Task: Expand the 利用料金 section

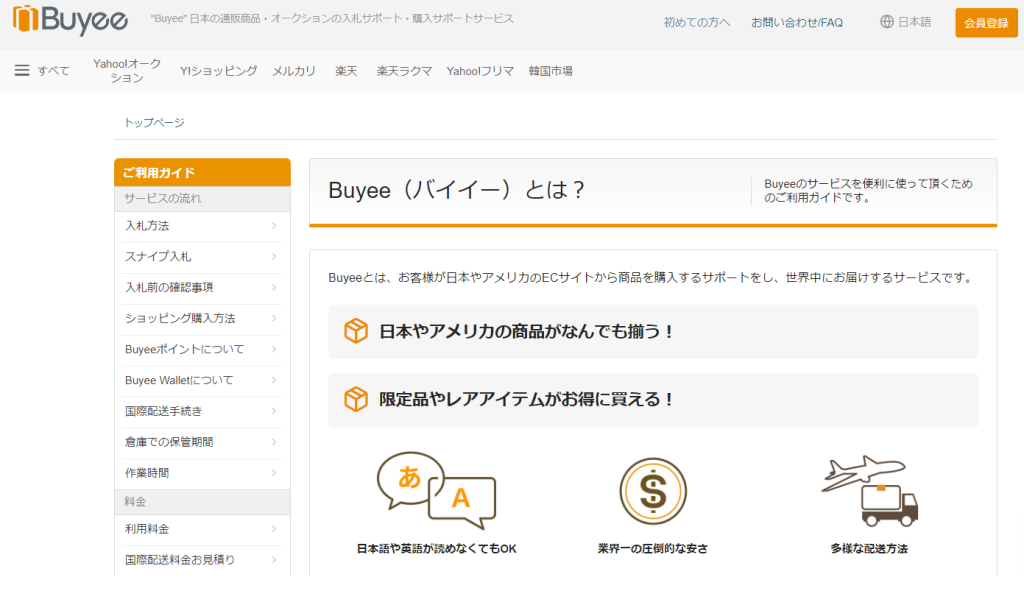Action: [202, 531]
